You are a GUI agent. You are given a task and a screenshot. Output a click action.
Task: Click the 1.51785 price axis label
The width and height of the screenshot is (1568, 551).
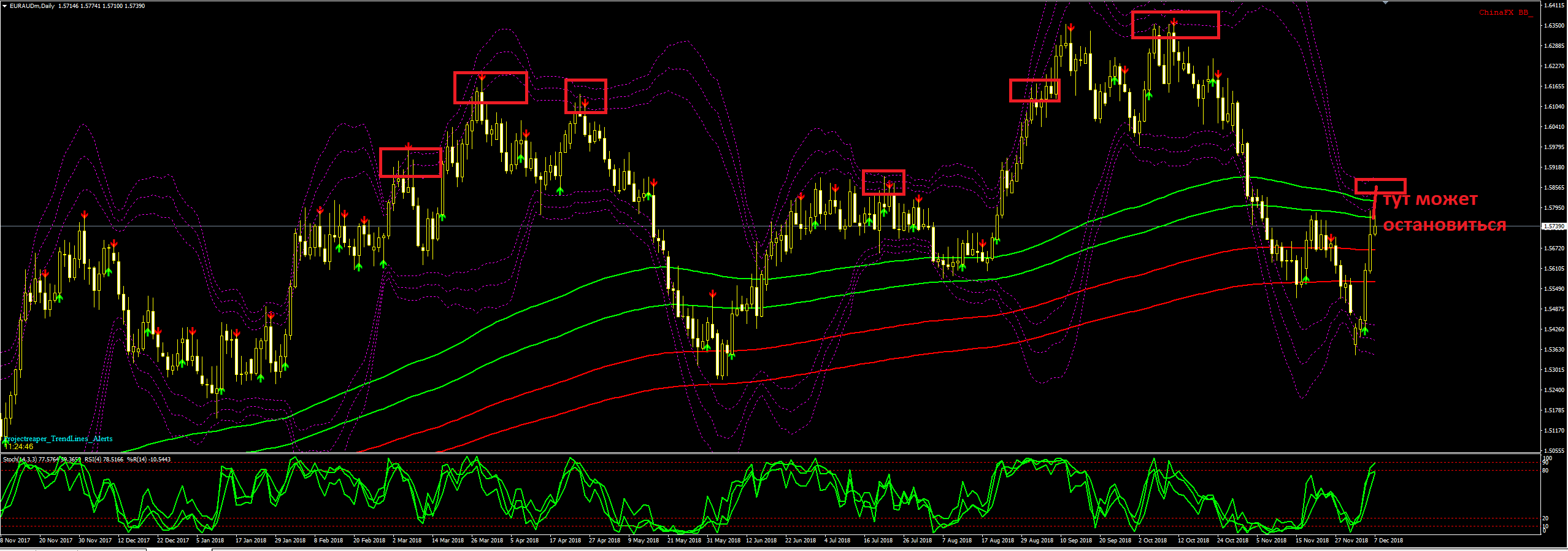[1553, 410]
